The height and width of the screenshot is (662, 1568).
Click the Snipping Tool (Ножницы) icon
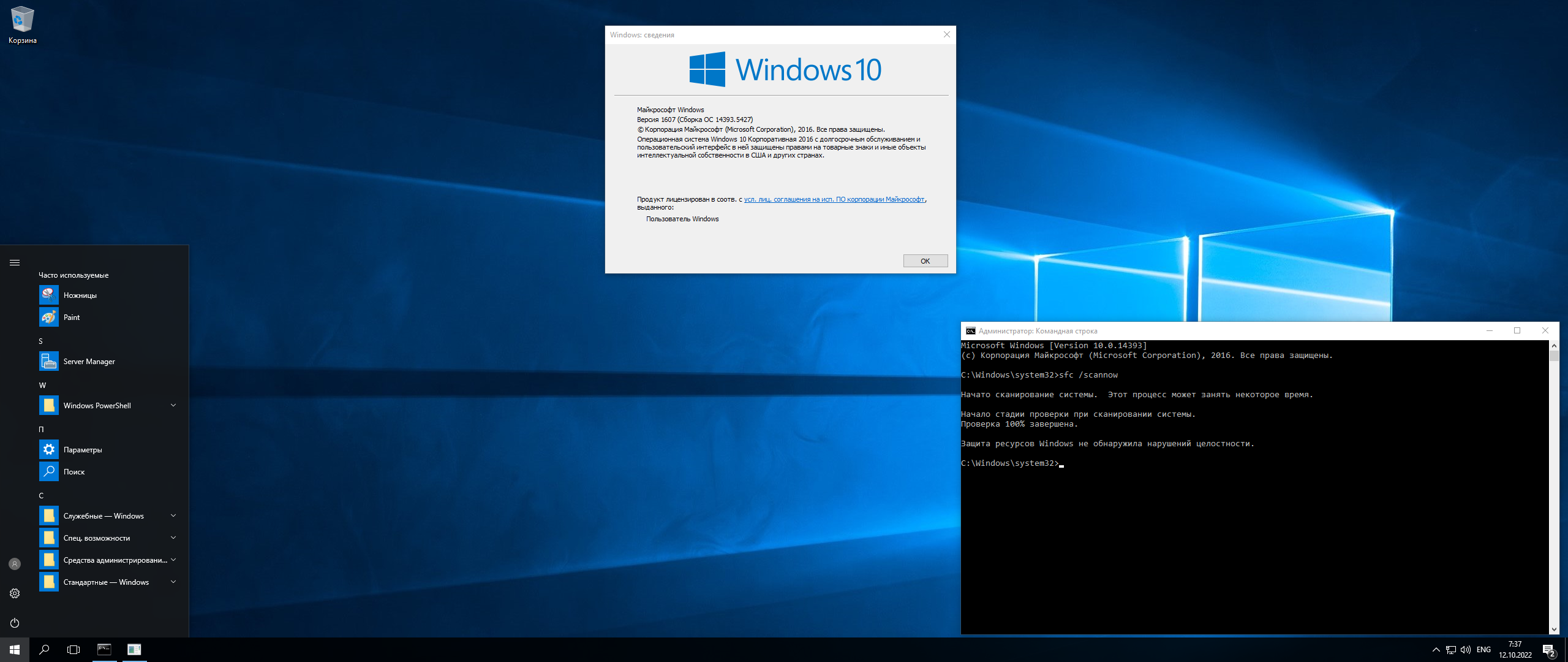pos(49,295)
